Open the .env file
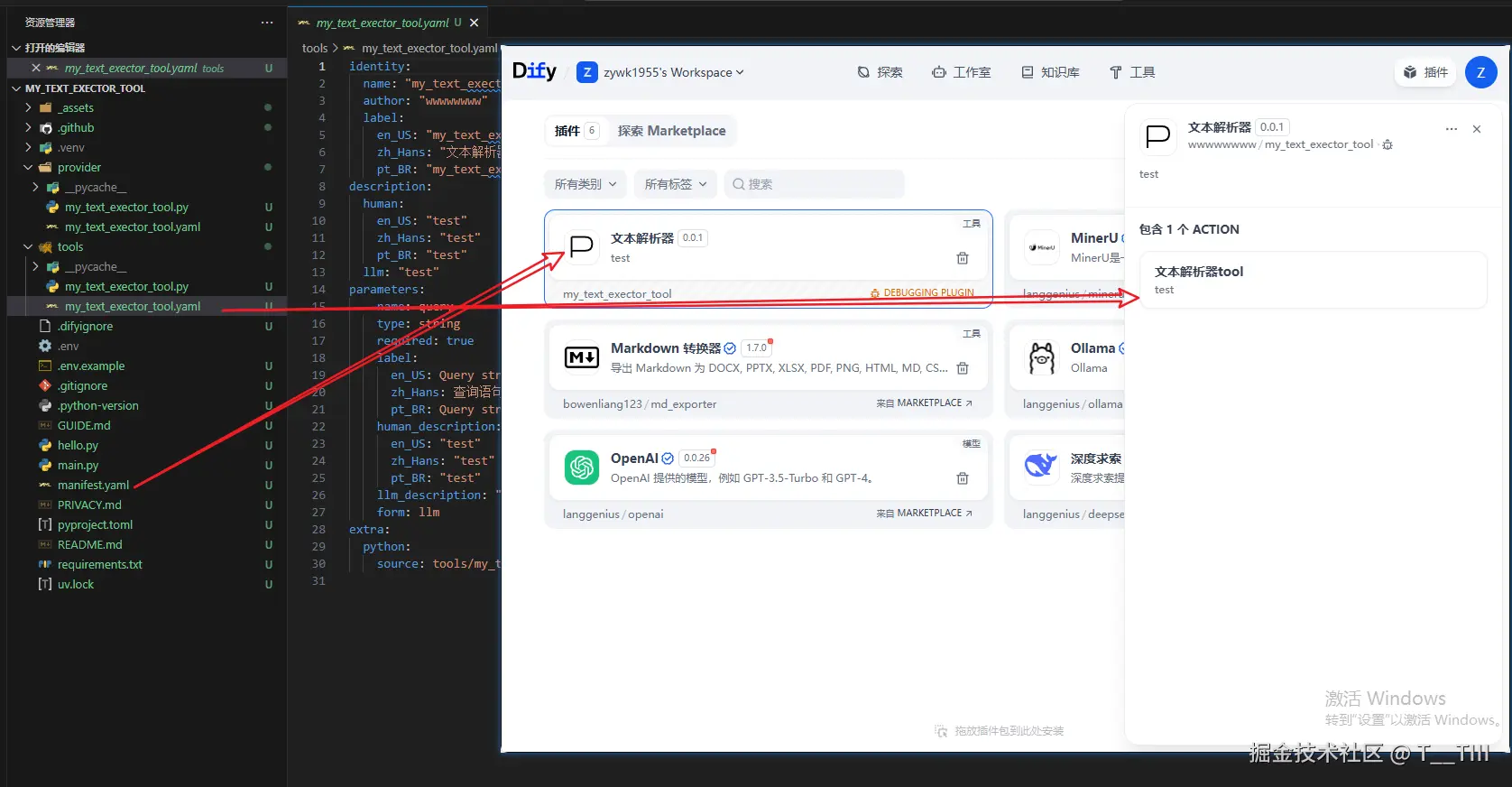The image size is (1512, 787). click(x=68, y=346)
